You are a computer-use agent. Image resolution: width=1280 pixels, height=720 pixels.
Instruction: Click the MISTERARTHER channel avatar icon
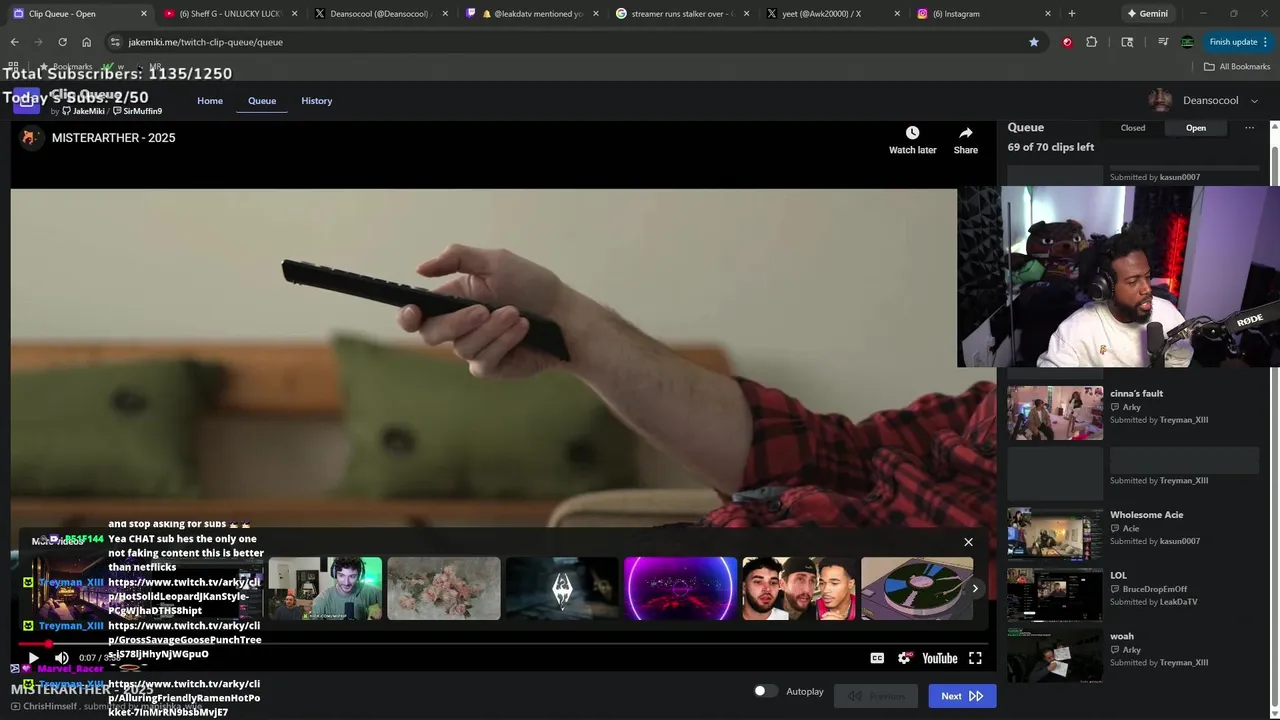(x=30, y=138)
